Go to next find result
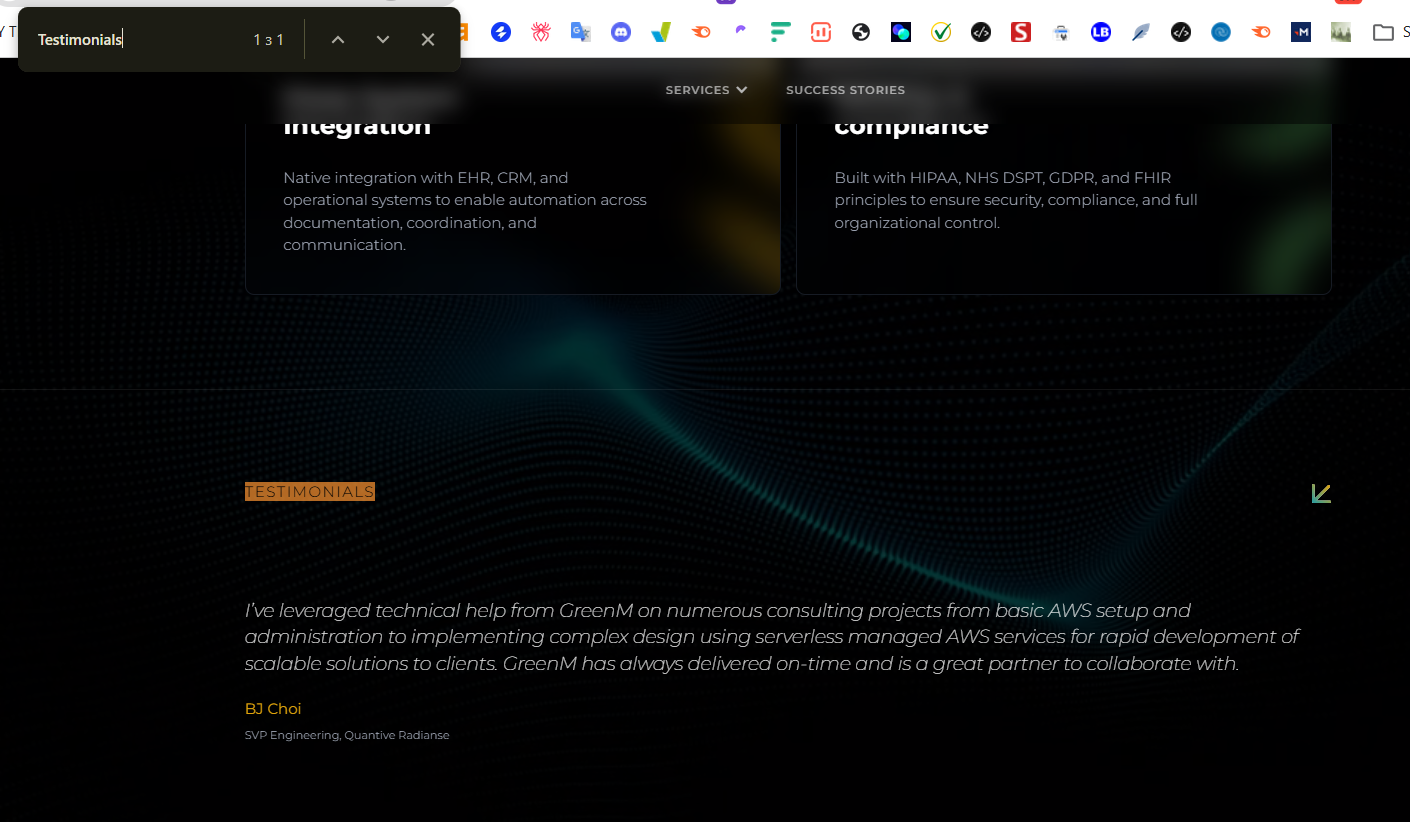The image size is (1410, 822). coord(383,39)
